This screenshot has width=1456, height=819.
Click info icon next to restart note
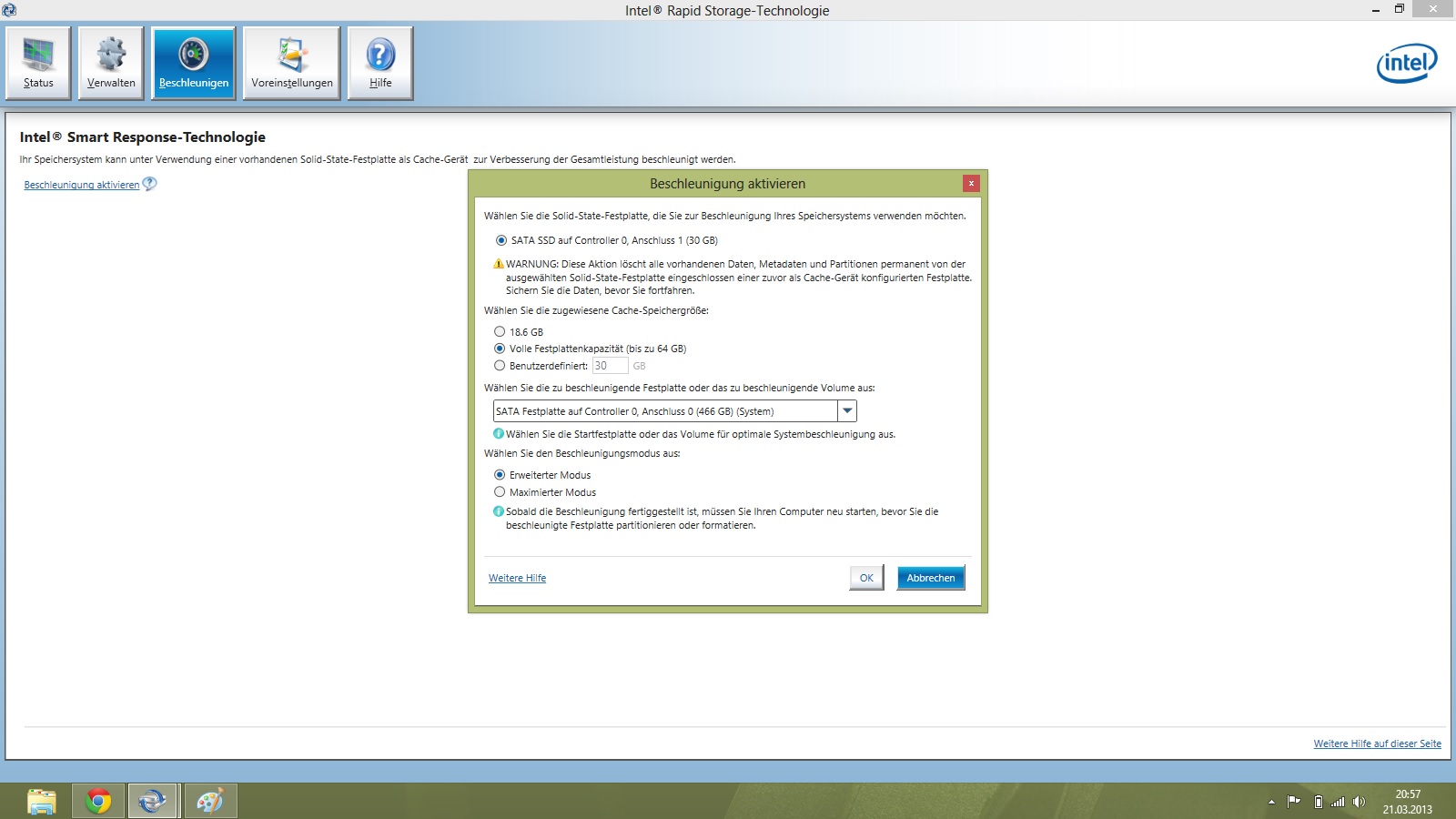click(499, 511)
